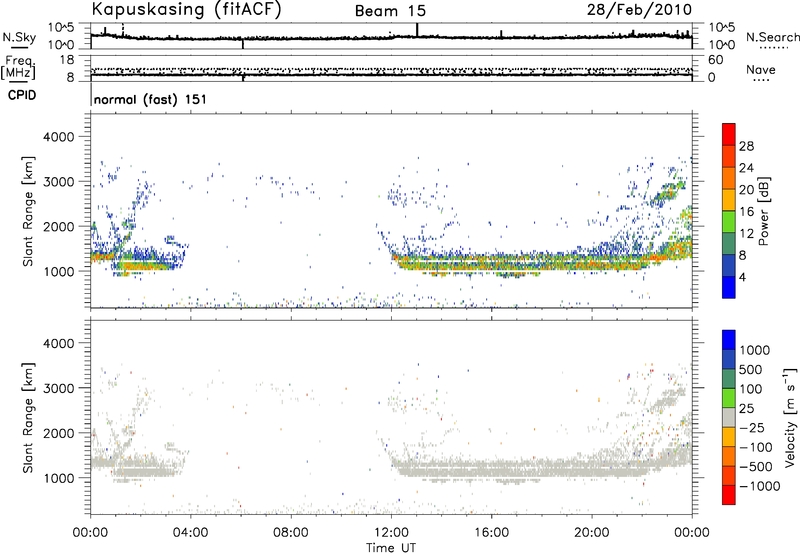
Task: Click the CPID label
Action: pyautogui.click(x=22, y=95)
